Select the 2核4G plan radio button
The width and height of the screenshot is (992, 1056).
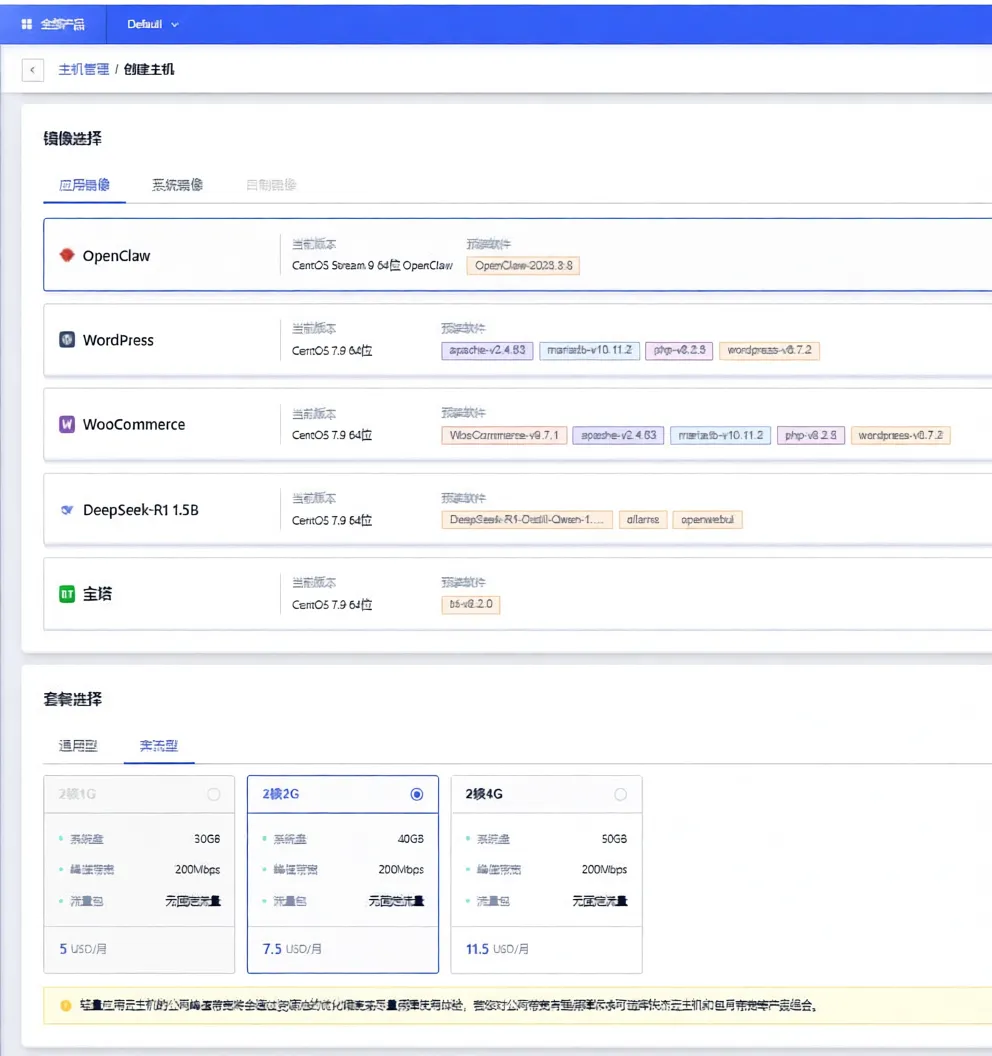[619, 793]
